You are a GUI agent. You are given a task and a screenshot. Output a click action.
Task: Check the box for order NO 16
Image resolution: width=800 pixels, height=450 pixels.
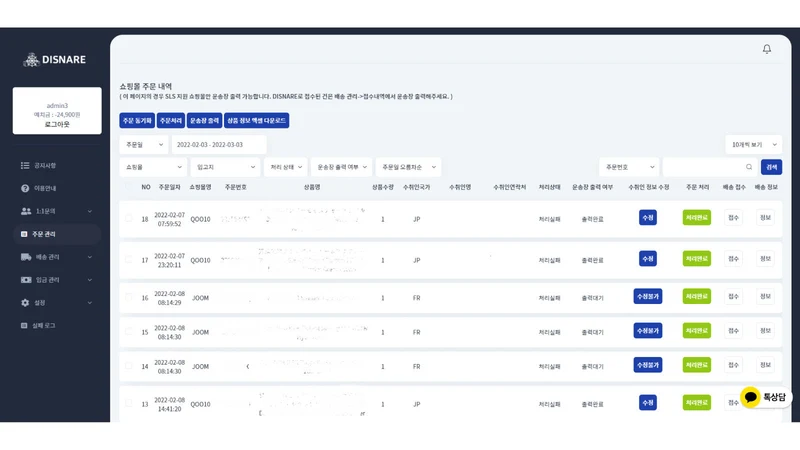[x=129, y=297]
